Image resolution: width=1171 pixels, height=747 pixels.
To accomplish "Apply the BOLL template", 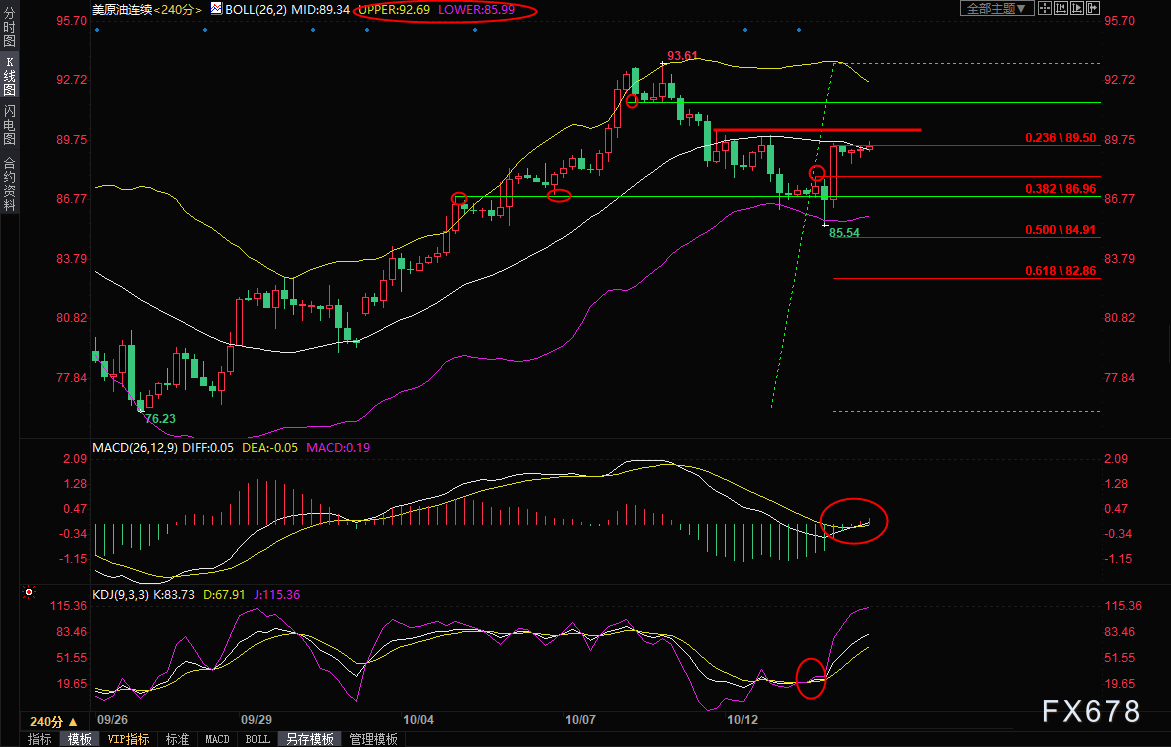I will [x=258, y=739].
